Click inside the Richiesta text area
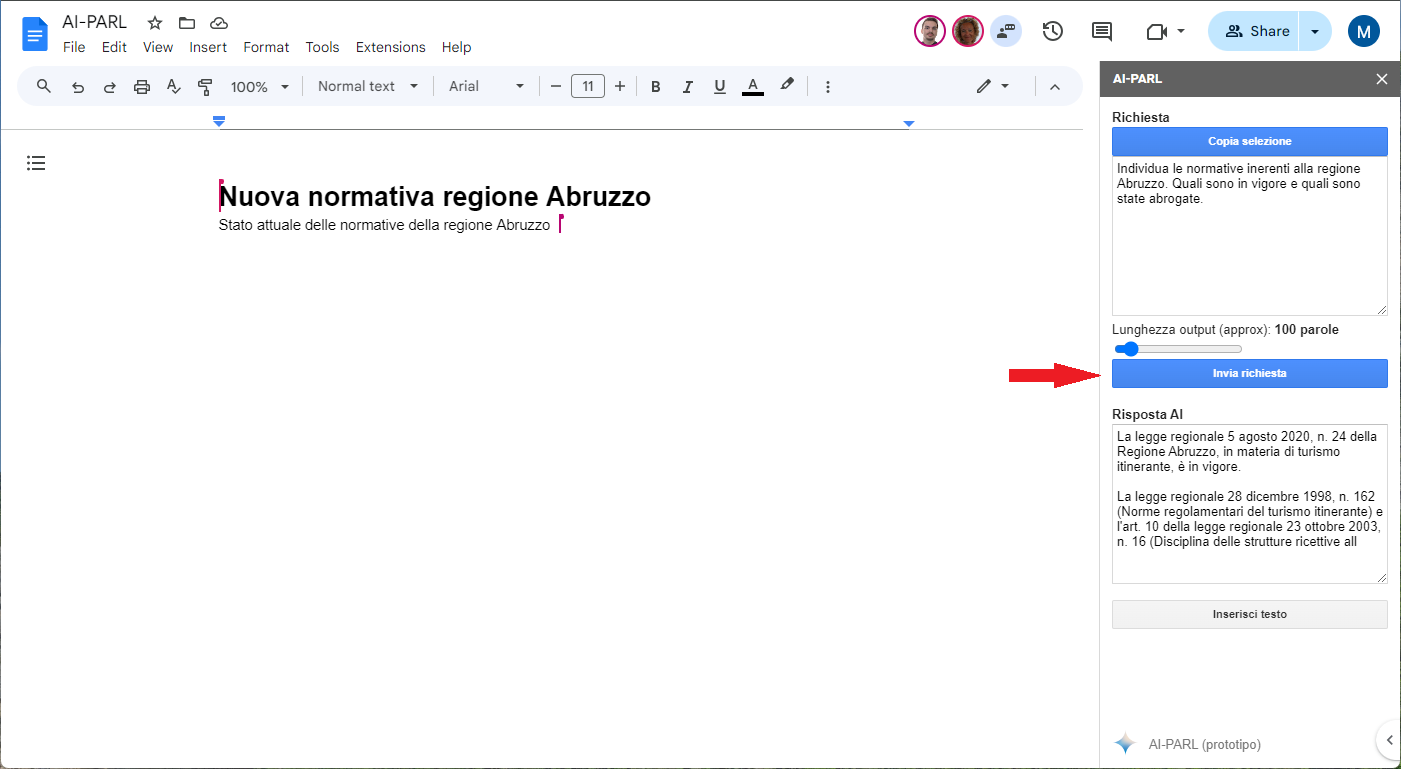The image size is (1401, 769). 1249,250
